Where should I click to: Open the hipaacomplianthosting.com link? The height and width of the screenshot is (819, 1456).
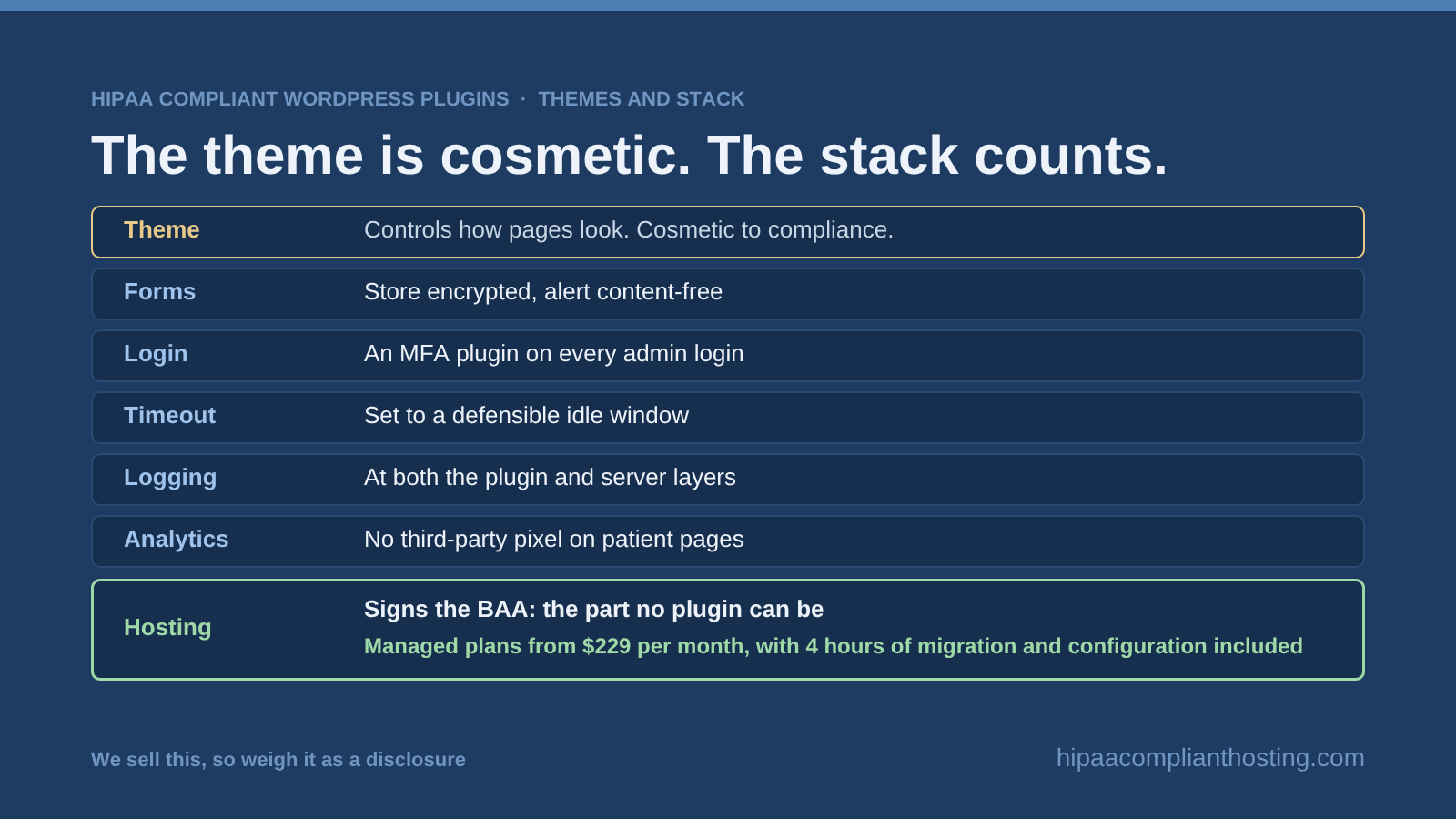[1210, 758]
